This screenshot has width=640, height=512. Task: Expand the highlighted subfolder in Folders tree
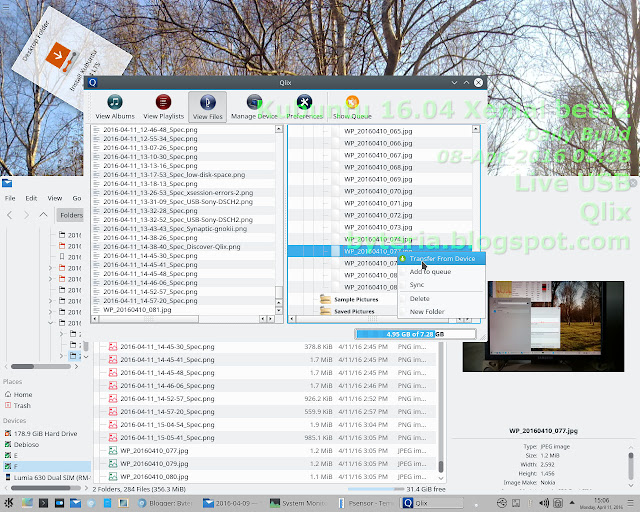[62, 356]
